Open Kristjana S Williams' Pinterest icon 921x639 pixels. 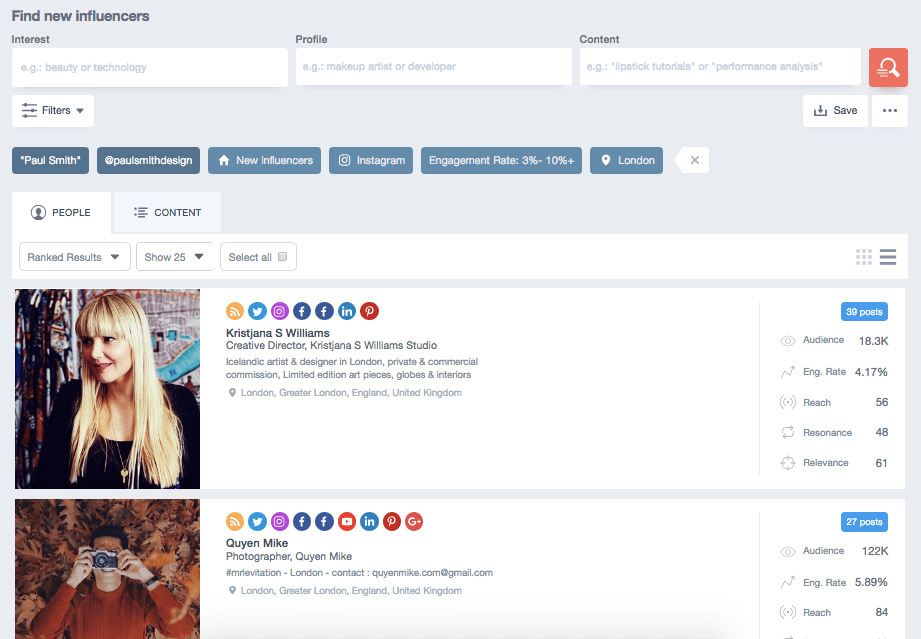(370, 311)
